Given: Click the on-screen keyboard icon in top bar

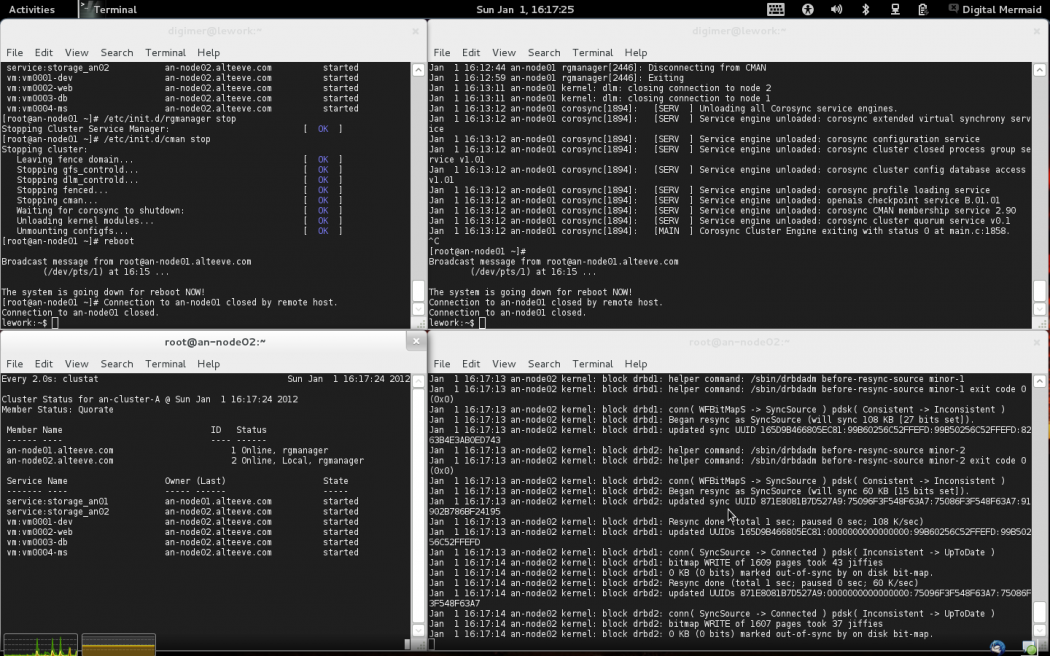Looking at the screenshot, I should point(776,9).
